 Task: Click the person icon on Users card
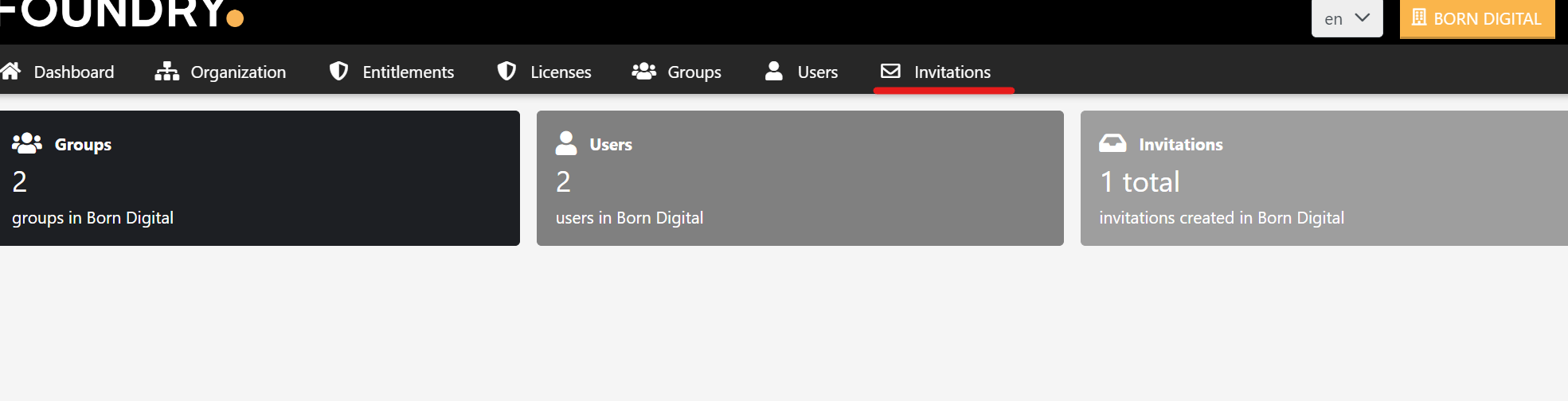565,143
